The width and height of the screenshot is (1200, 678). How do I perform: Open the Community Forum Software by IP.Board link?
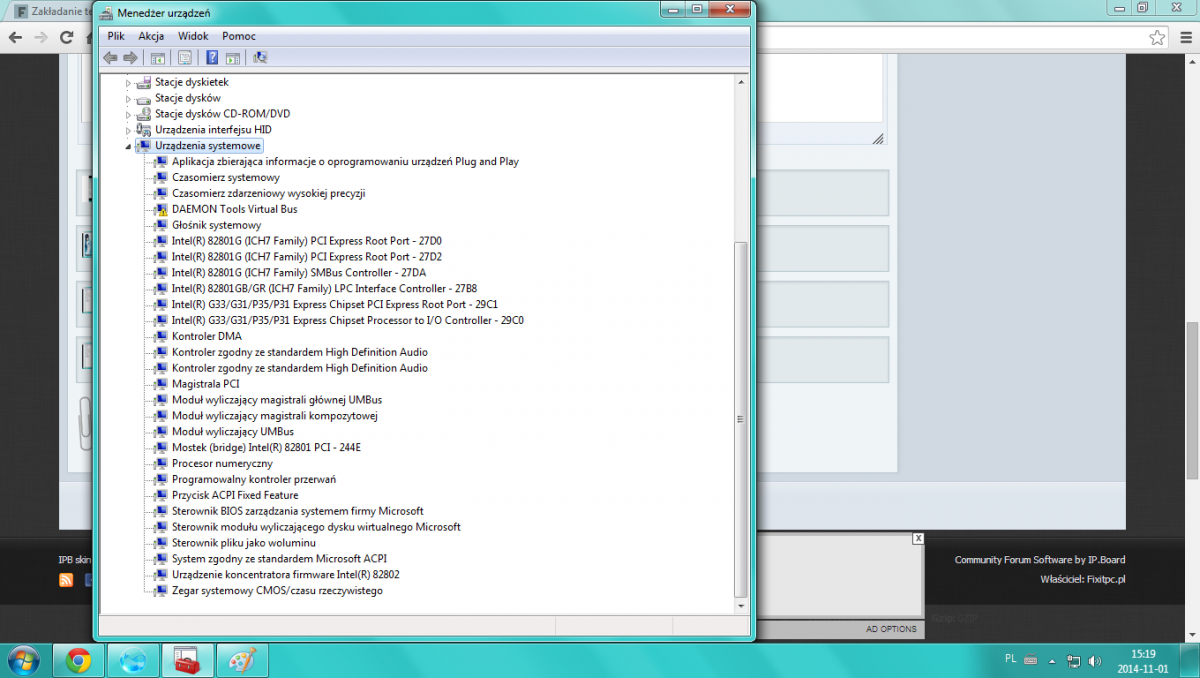pos(1039,560)
